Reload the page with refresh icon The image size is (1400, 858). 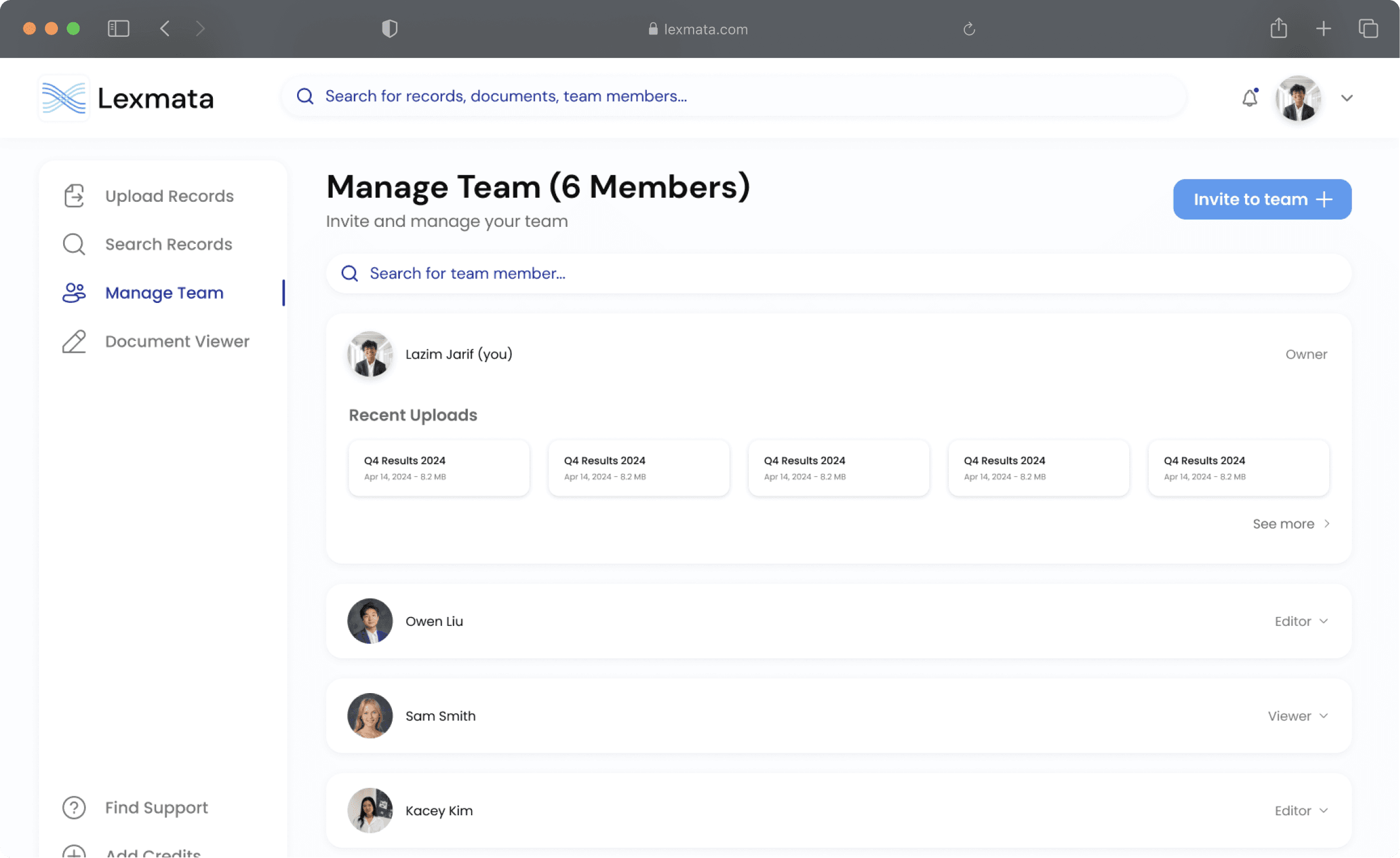click(969, 29)
